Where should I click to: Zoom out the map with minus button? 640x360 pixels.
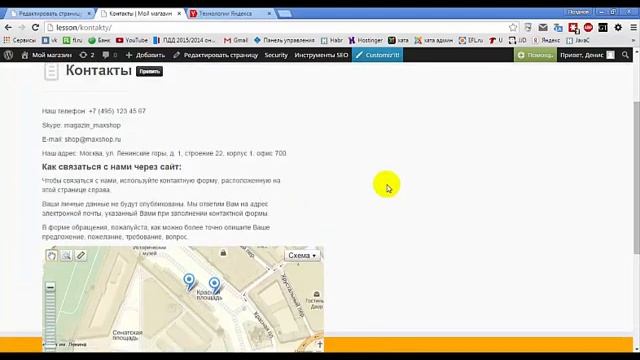click(50, 287)
